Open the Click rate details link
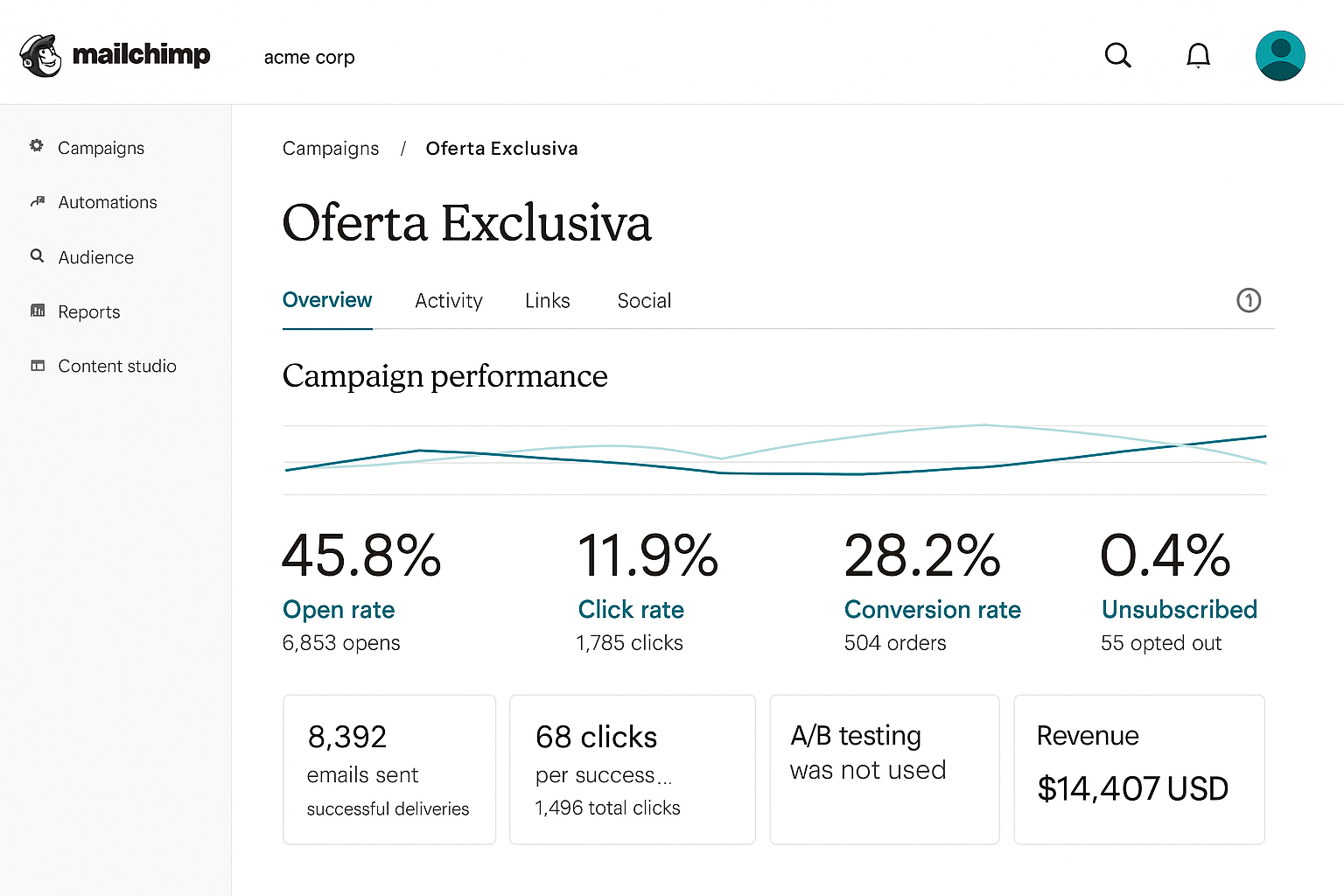Screen dimensions: 1344x896 click(631, 609)
